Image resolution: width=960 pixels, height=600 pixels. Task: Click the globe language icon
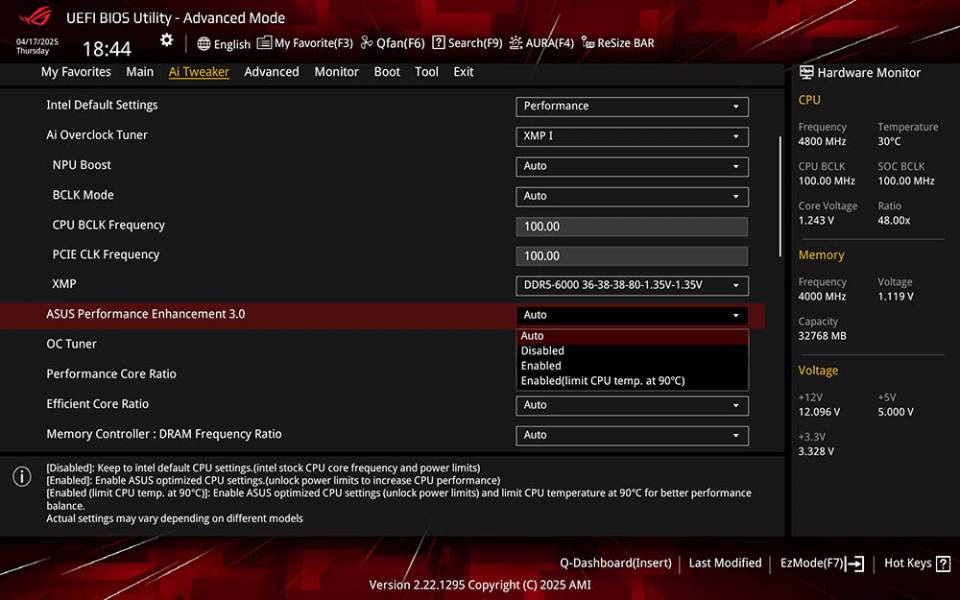[x=204, y=43]
